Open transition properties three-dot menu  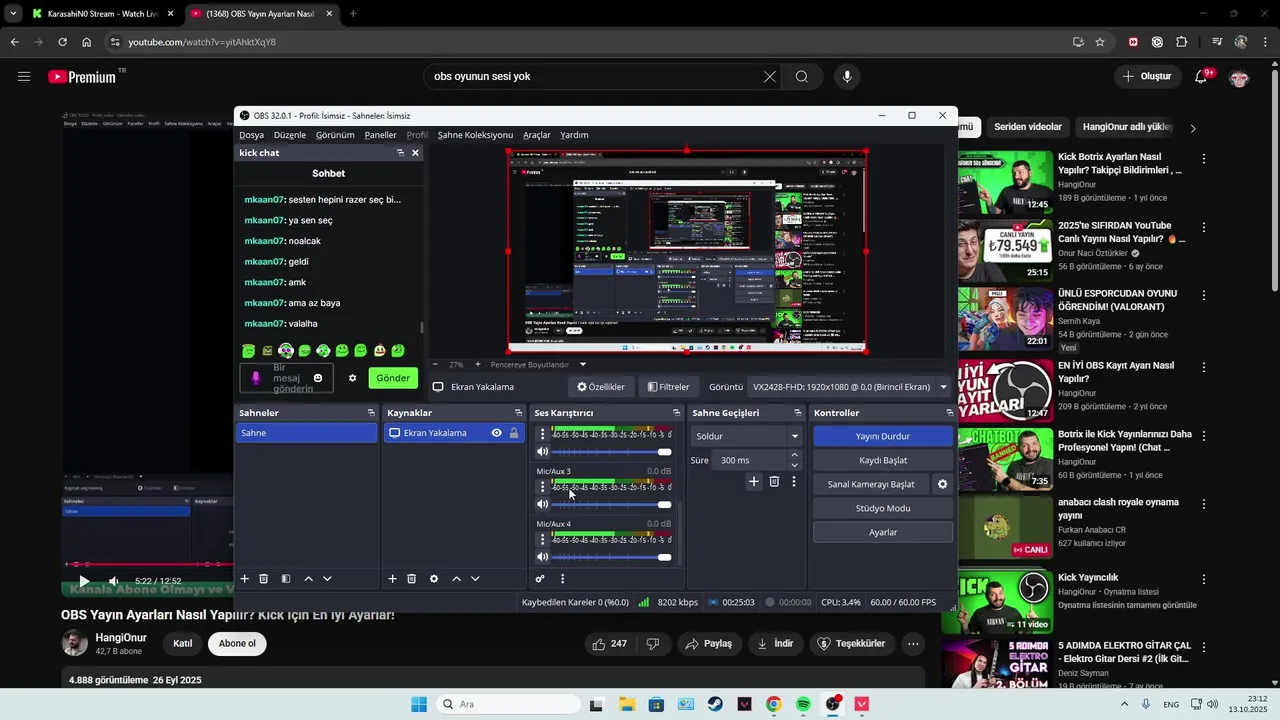point(794,482)
